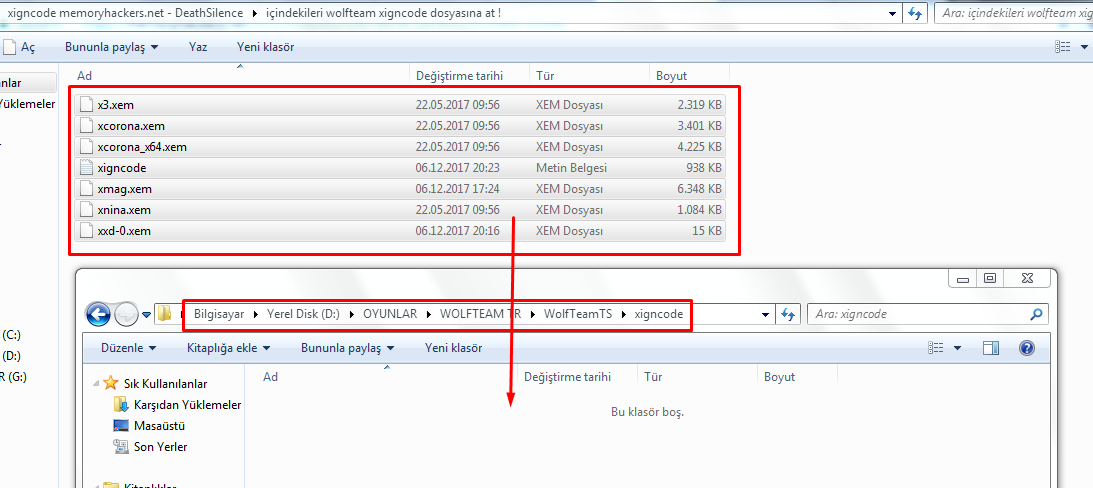Open Kitaplığa ekle dropdown
The height and width of the screenshot is (488, 1093).
coord(229,348)
